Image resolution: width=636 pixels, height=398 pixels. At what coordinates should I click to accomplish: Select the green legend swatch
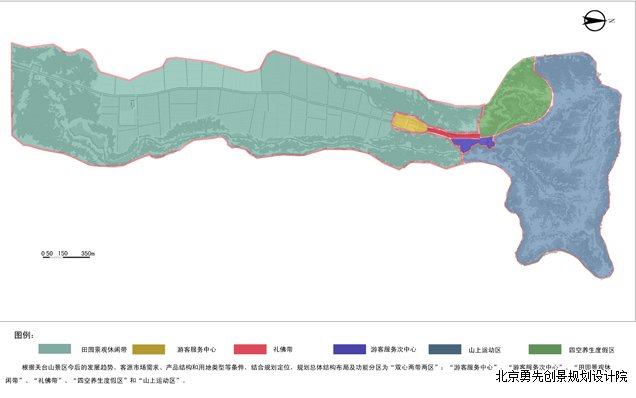[545, 349]
